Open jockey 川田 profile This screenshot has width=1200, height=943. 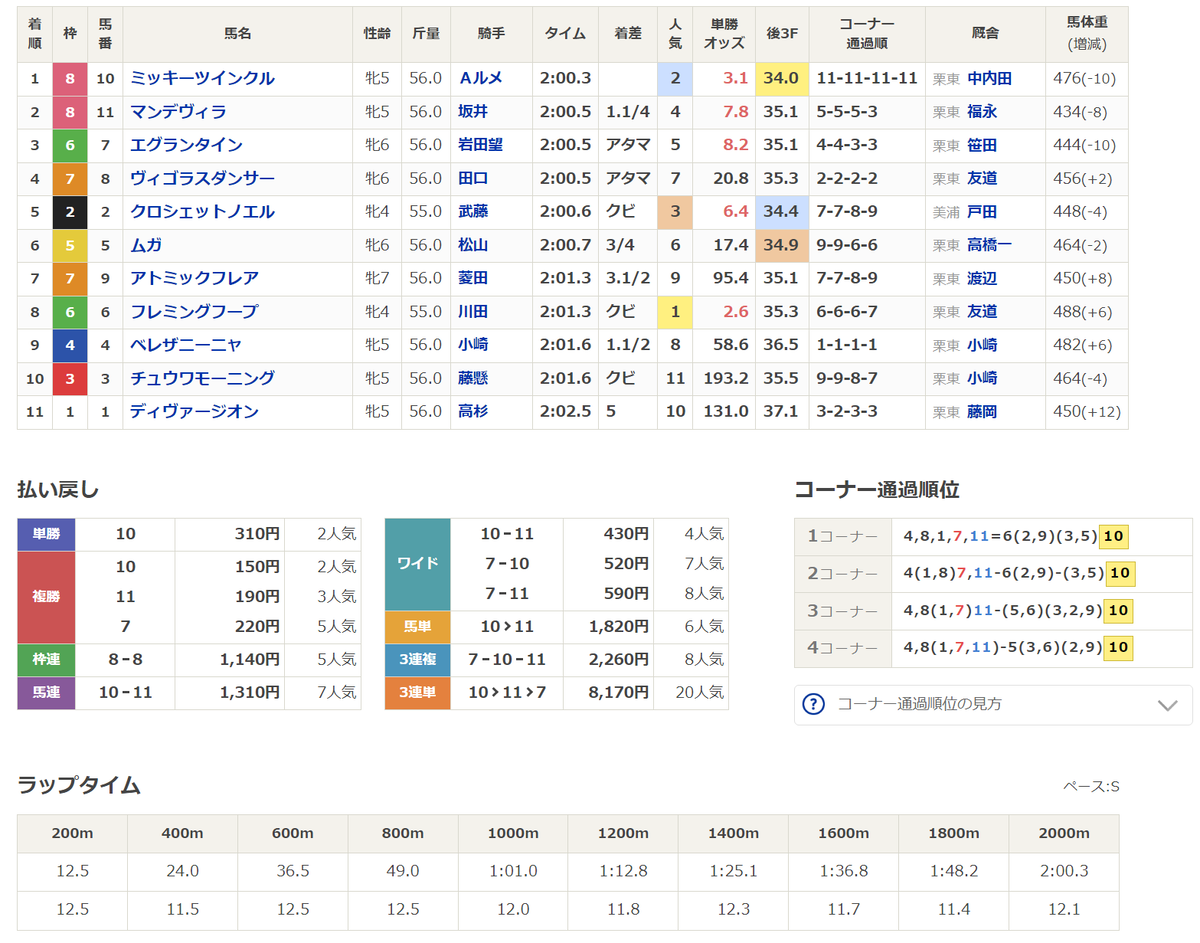(473, 312)
